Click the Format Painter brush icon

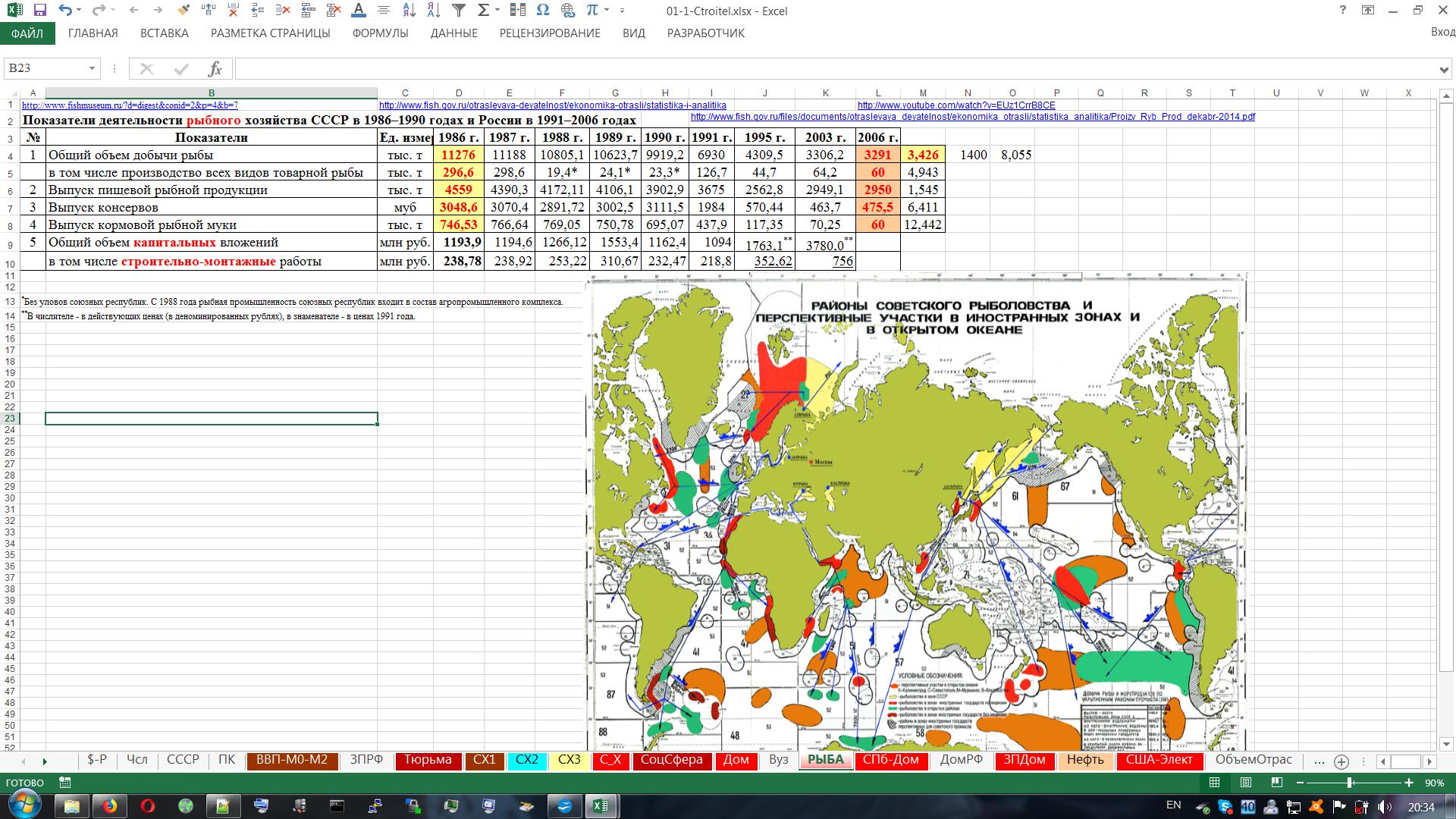pos(183,11)
